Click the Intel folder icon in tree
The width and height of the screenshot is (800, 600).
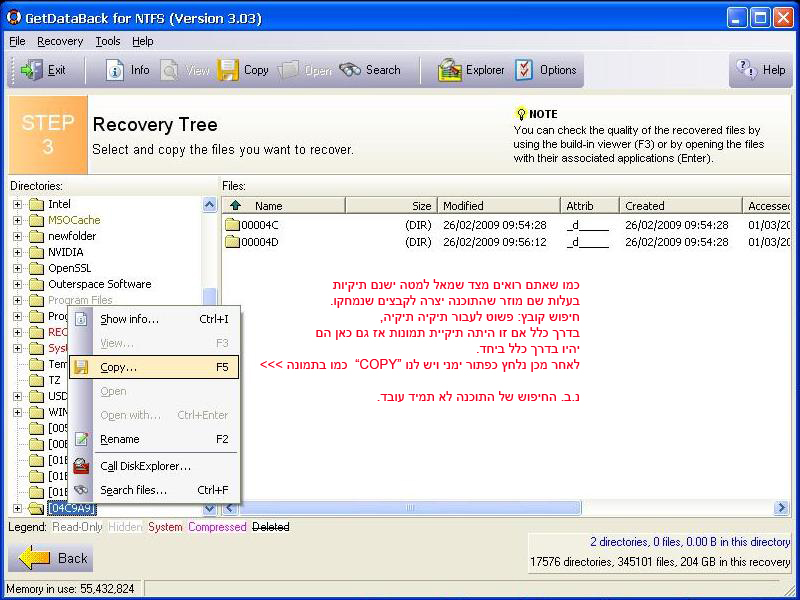[x=36, y=205]
